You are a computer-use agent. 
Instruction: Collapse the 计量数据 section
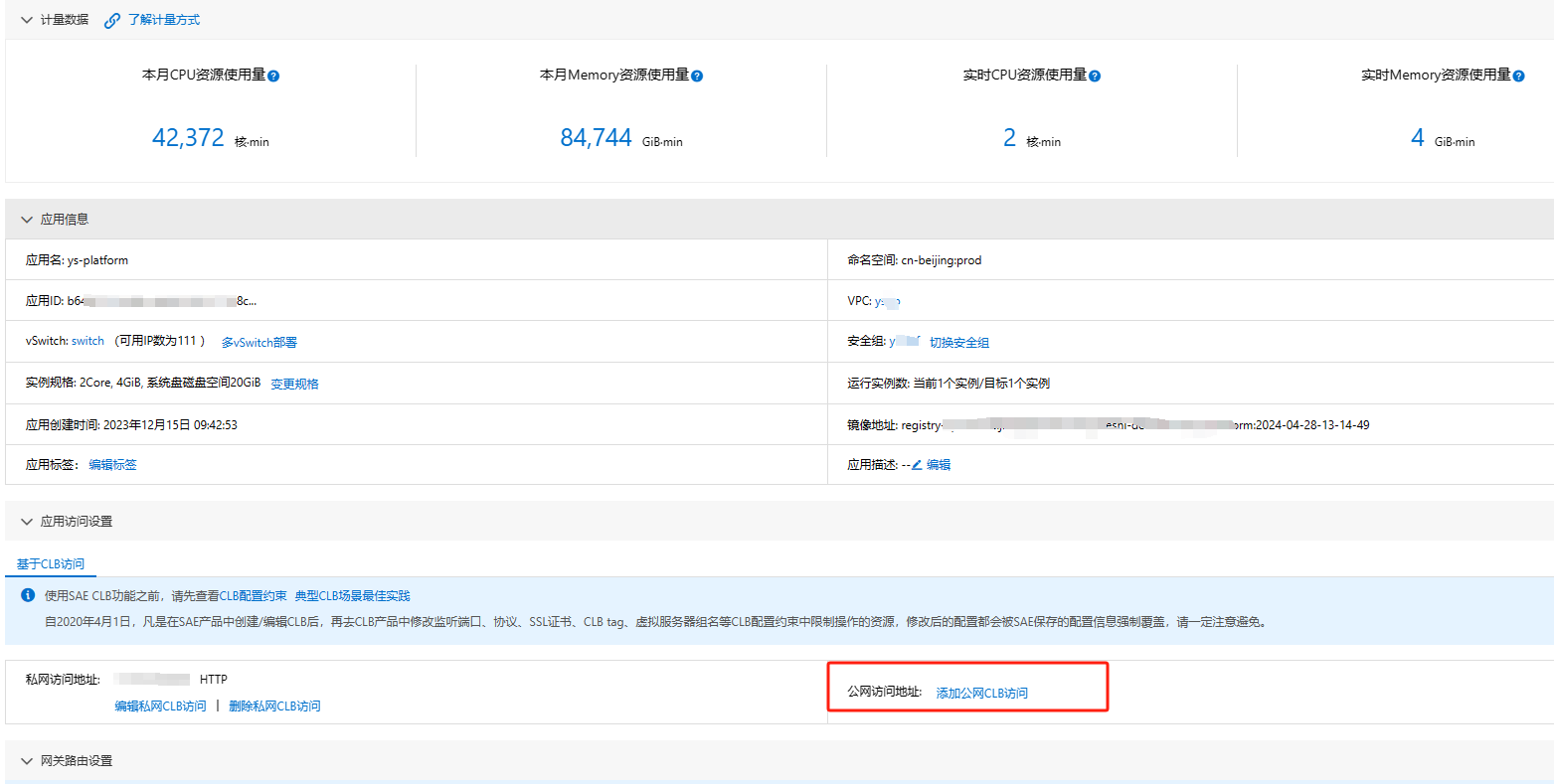tap(27, 20)
